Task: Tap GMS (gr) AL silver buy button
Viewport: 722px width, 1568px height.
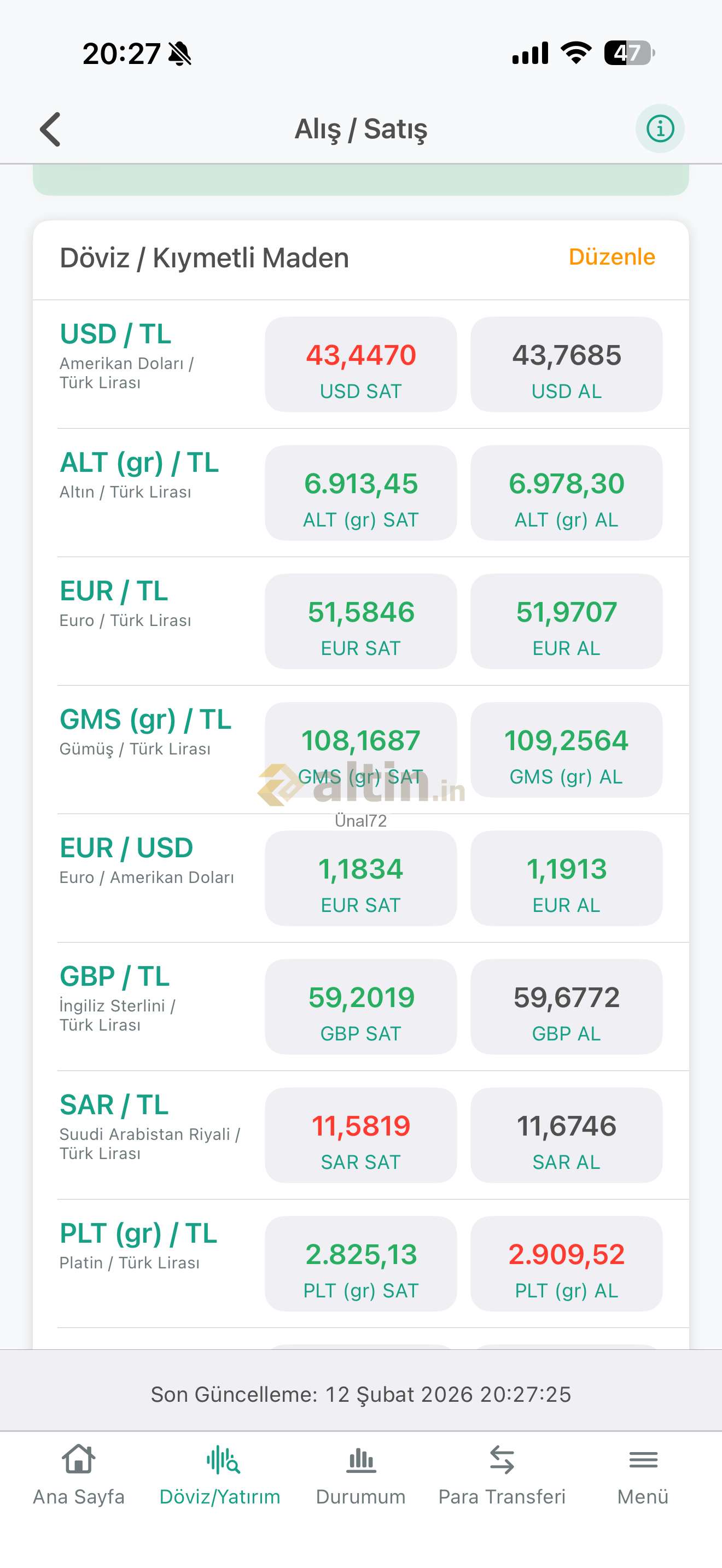Action: (x=566, y=750)
